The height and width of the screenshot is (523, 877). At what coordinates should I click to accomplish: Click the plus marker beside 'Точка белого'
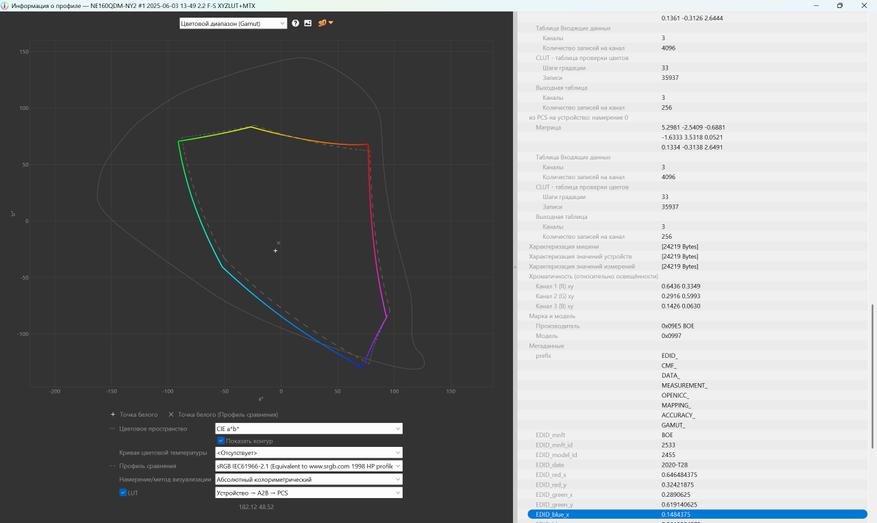pos(113,414)
